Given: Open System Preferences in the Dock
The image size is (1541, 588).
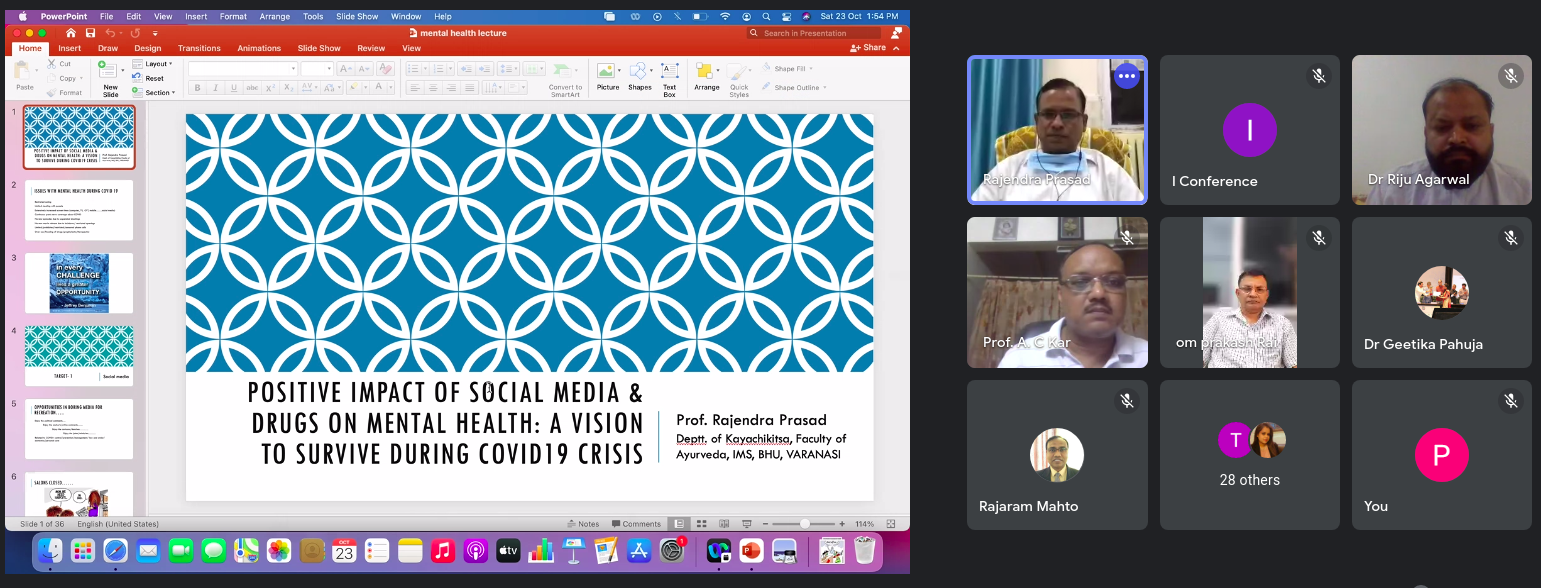Looking at the screenshot, I should tap(672, 550).
